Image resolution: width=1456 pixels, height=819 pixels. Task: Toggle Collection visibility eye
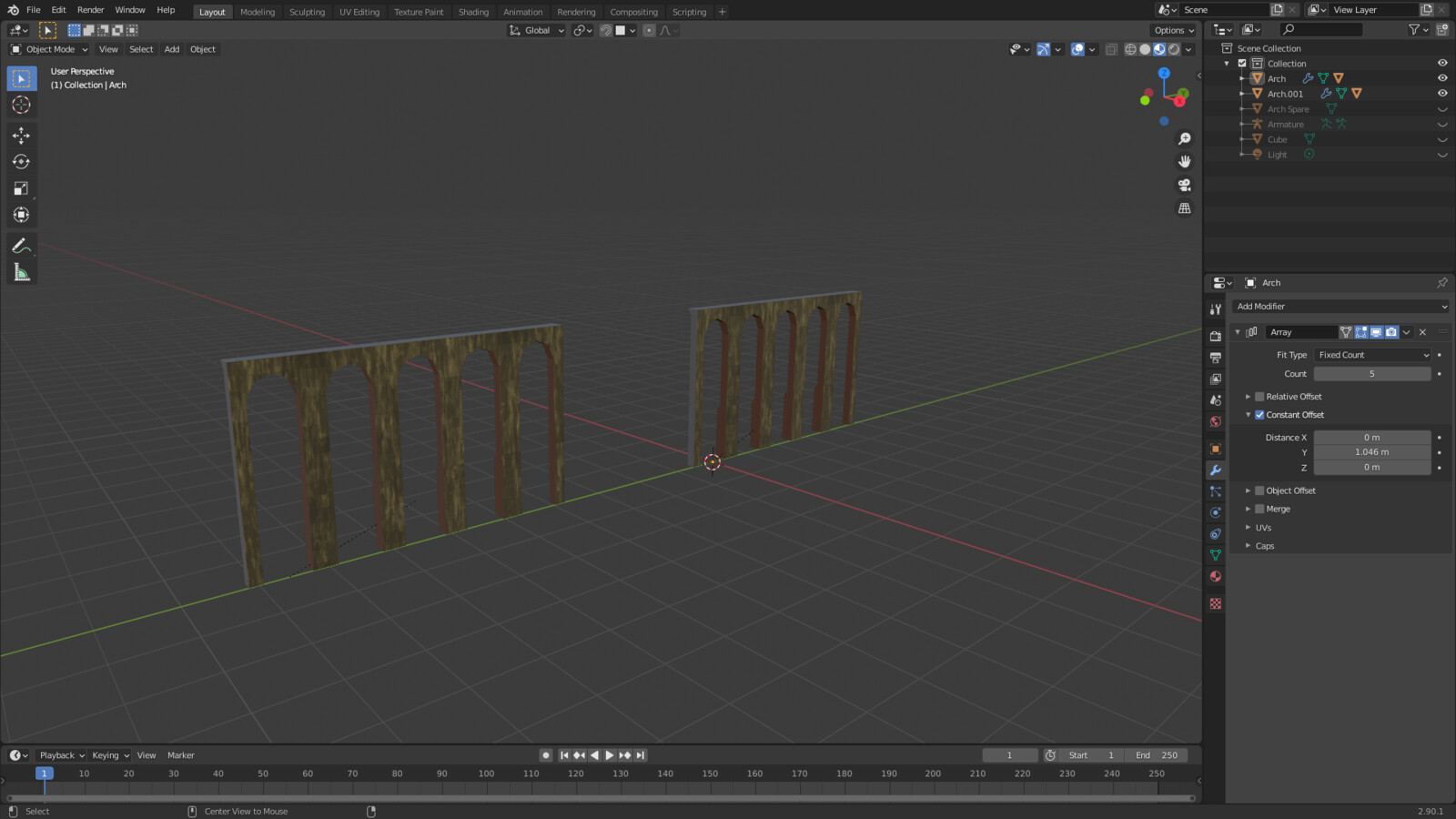[1442, 64]
